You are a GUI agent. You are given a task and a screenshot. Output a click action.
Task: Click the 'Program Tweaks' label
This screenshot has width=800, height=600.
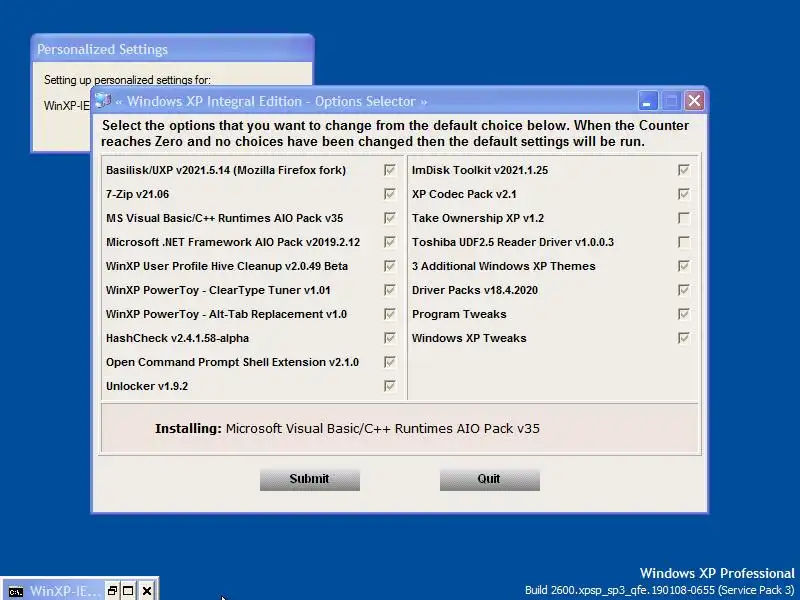(459, 314)
